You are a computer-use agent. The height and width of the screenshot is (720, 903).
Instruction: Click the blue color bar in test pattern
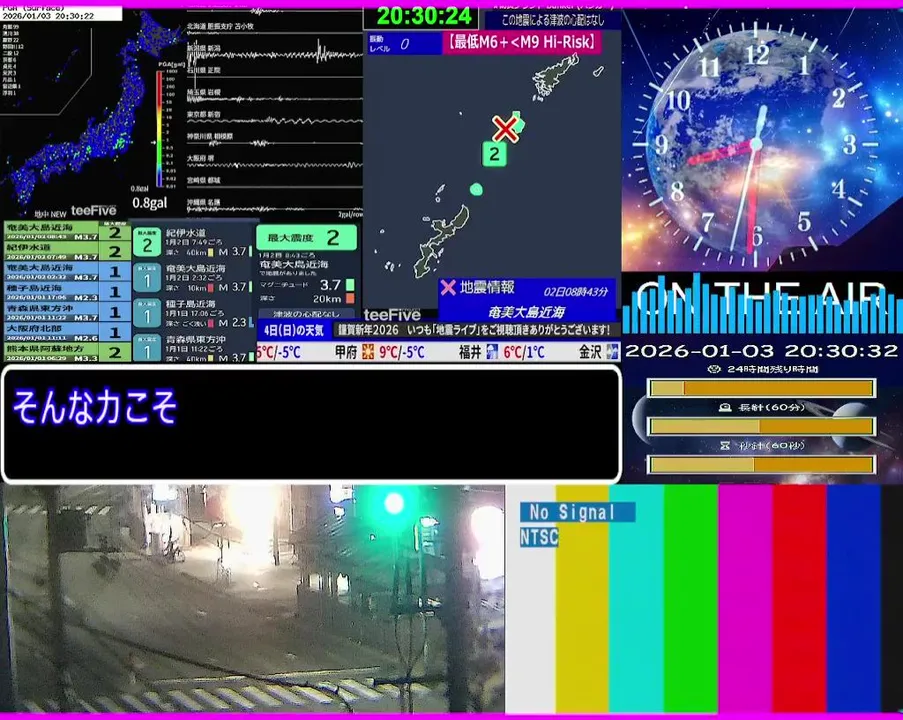[x=853, y=599]
